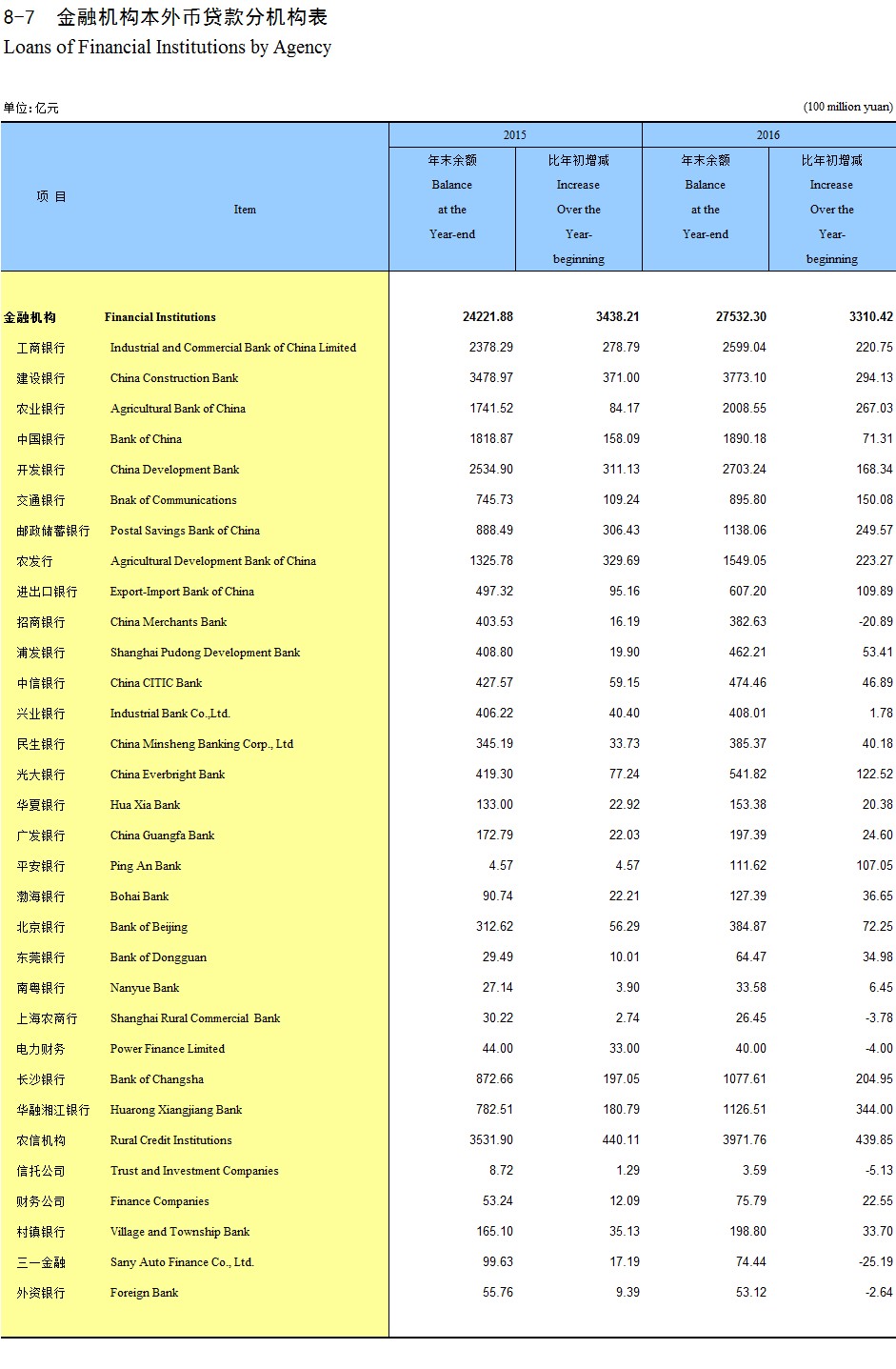
Task: Click the value 1549.05
Action: click(x=745, y=561)
